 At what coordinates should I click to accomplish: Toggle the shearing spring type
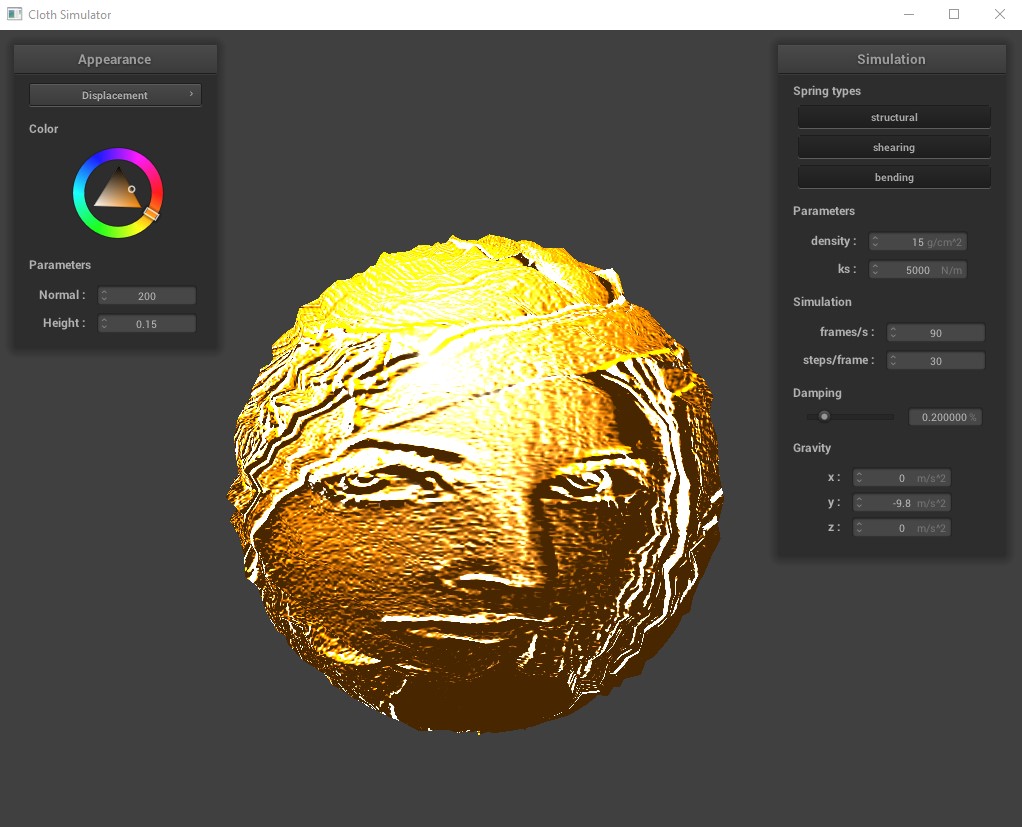(x=894, y=147)
